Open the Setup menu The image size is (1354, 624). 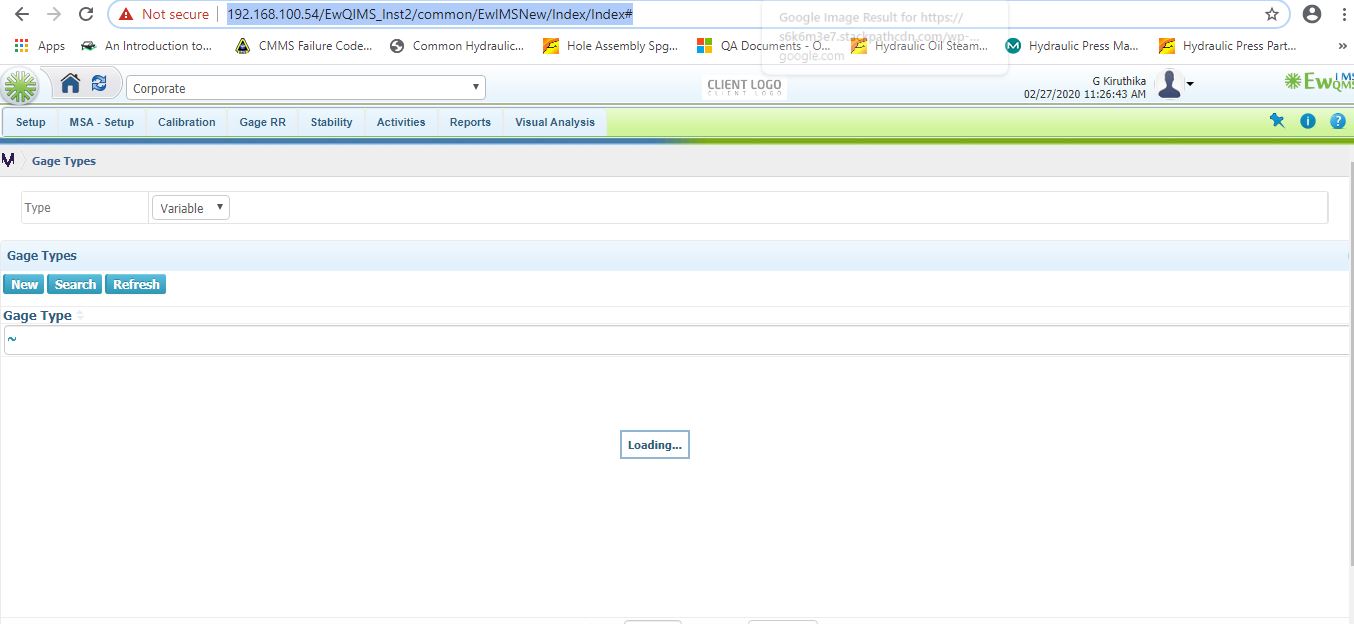(x=31, y=122)
